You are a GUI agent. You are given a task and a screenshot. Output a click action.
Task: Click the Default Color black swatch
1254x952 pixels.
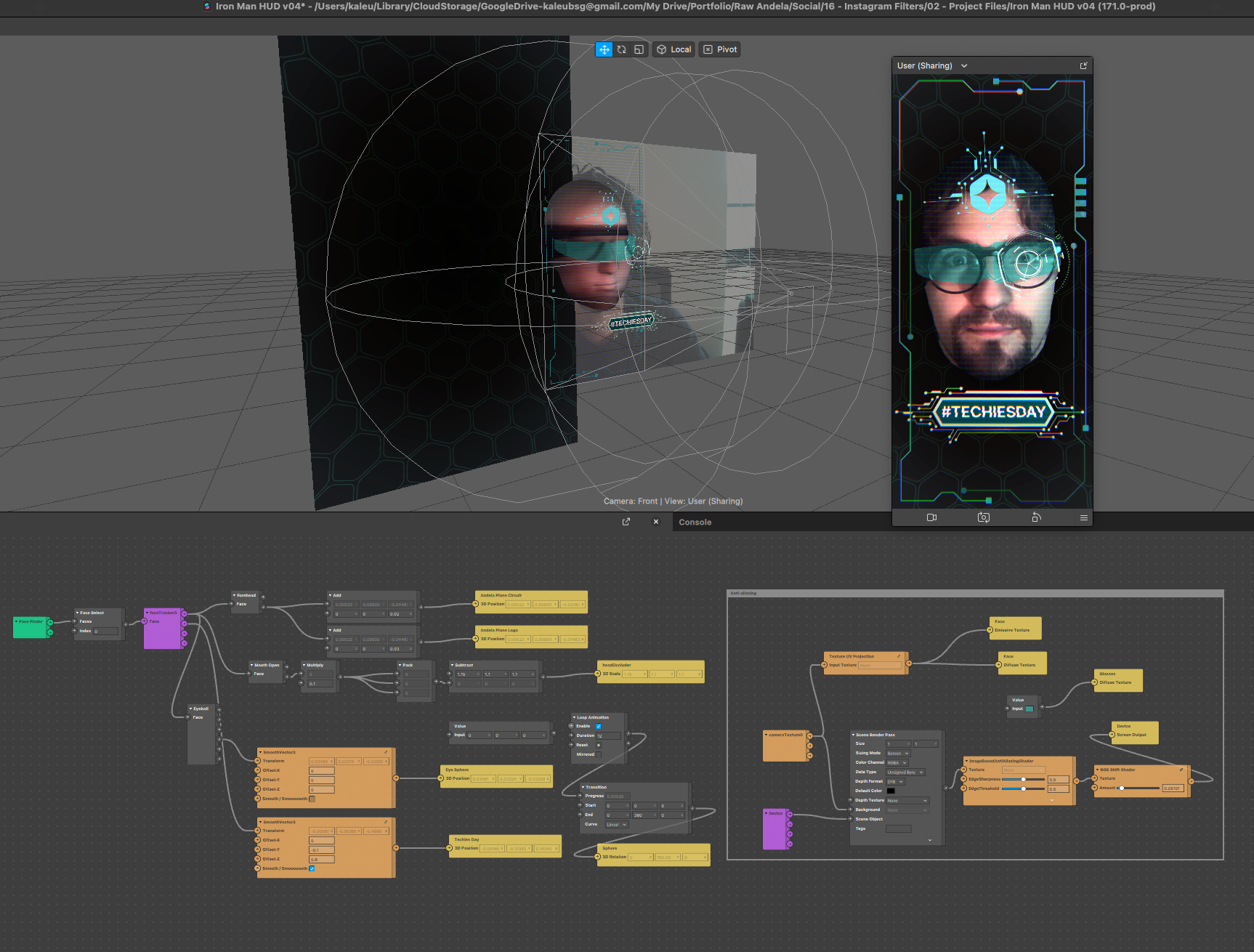pyautogui.click(x=891, y=791)
